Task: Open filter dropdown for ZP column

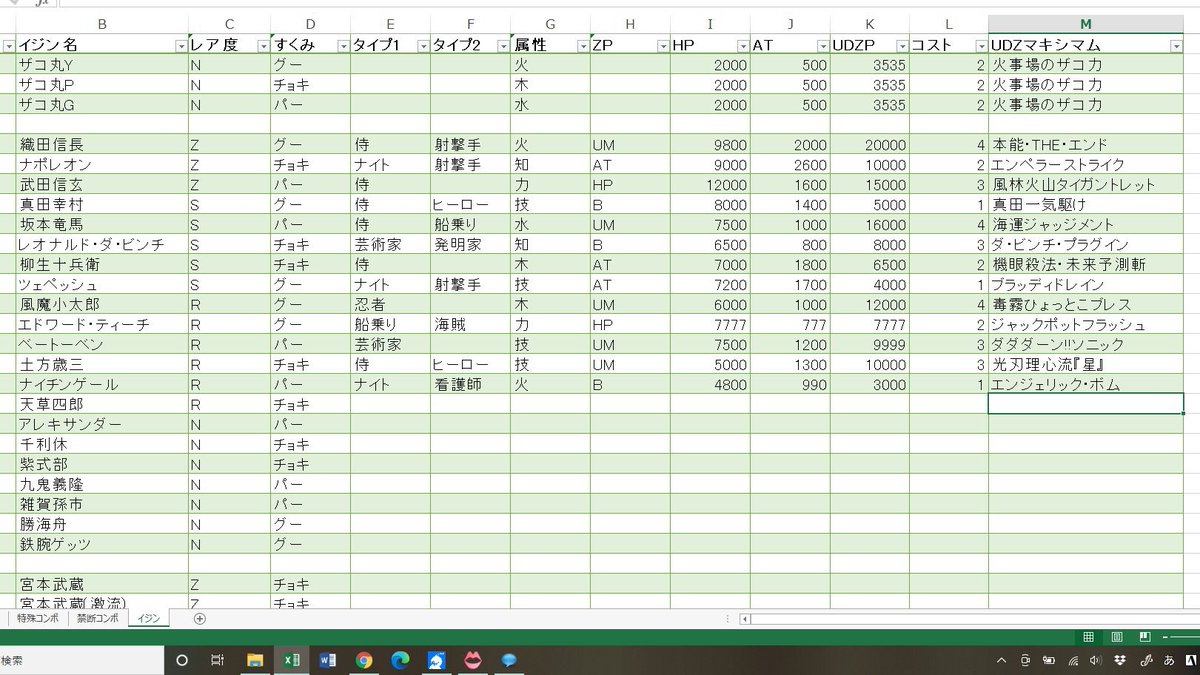Action: (662, 45)
